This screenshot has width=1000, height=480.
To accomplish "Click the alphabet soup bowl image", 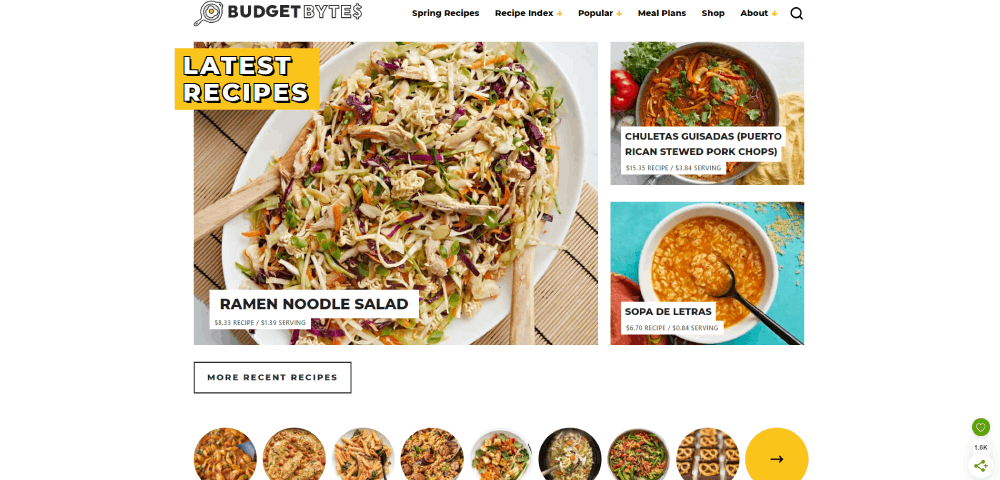I will (707, 255).
